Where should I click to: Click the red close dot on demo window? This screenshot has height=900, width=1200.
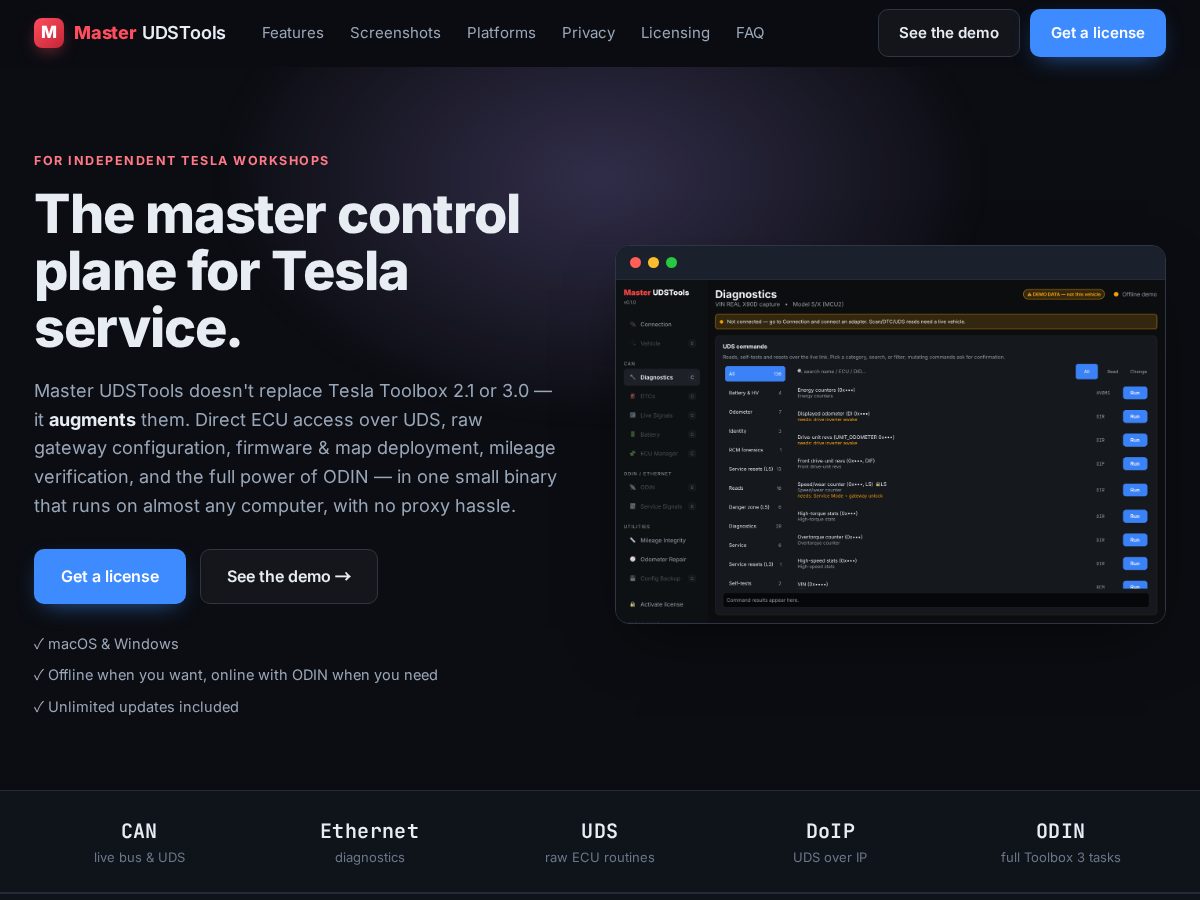[x=635, y=262]
